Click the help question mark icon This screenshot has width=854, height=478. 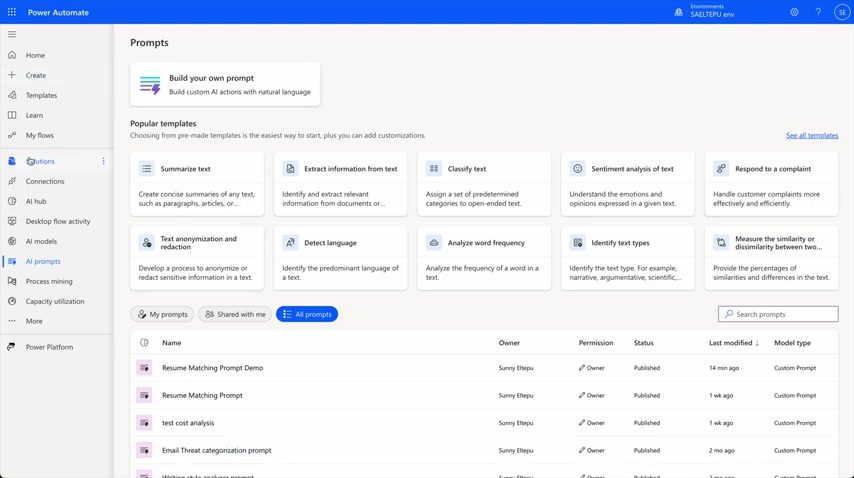pyautogui.click(x=818, y=12)
